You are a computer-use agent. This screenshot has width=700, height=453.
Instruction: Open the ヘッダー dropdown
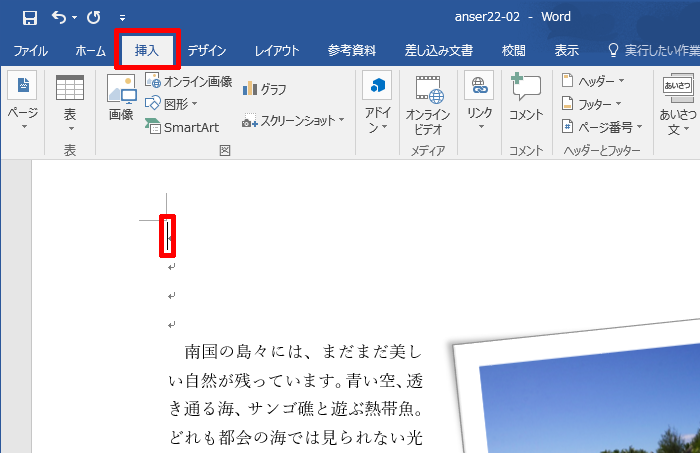pyautogui.click(x=593, y=81)
